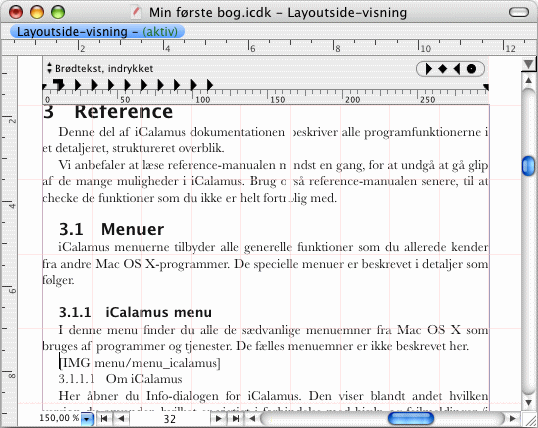Click the heading '3.1.1 iCalamus menu'
Viewport: 538px width, 428px height.
[x=135, y=312]
